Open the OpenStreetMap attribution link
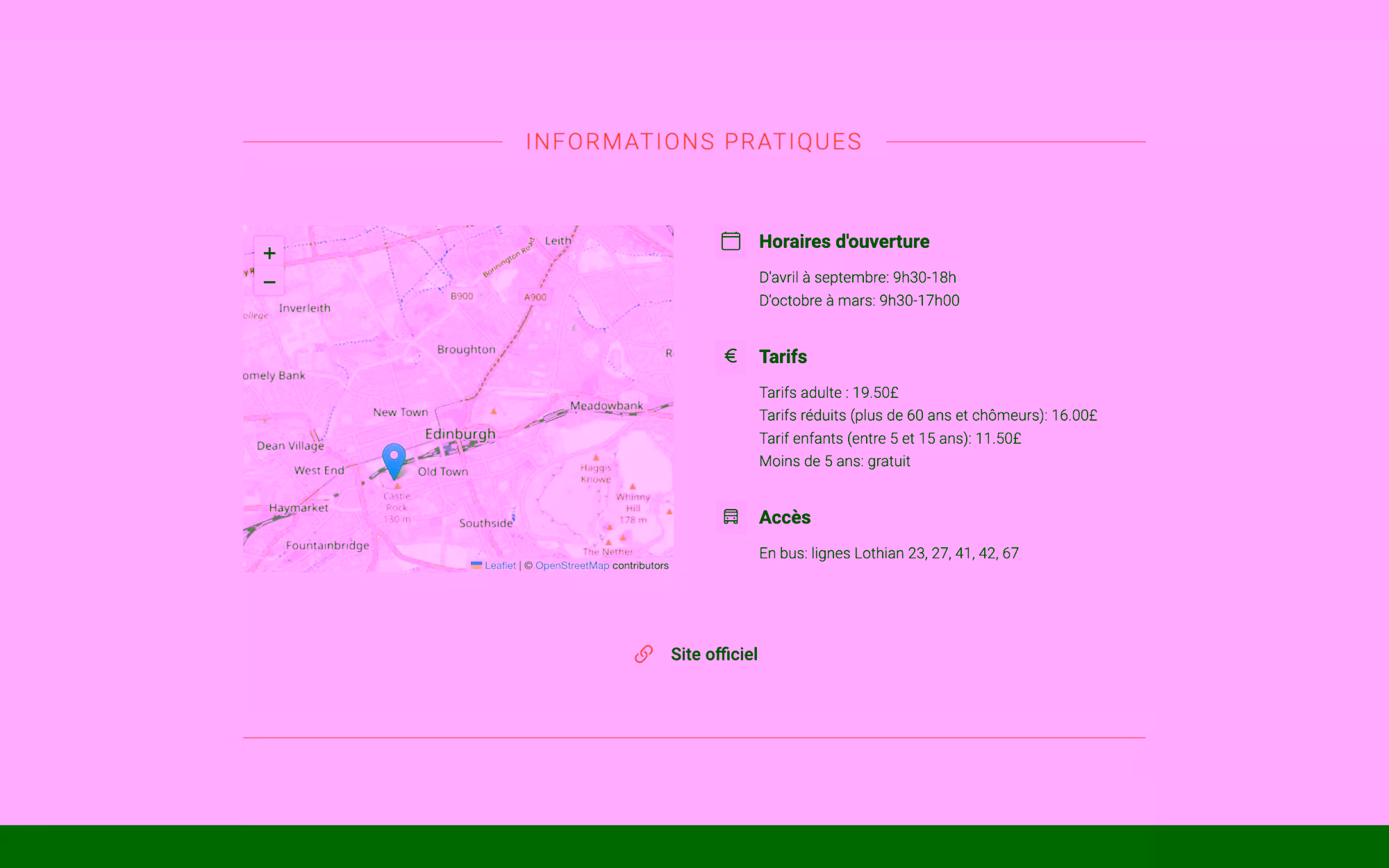 572,565
